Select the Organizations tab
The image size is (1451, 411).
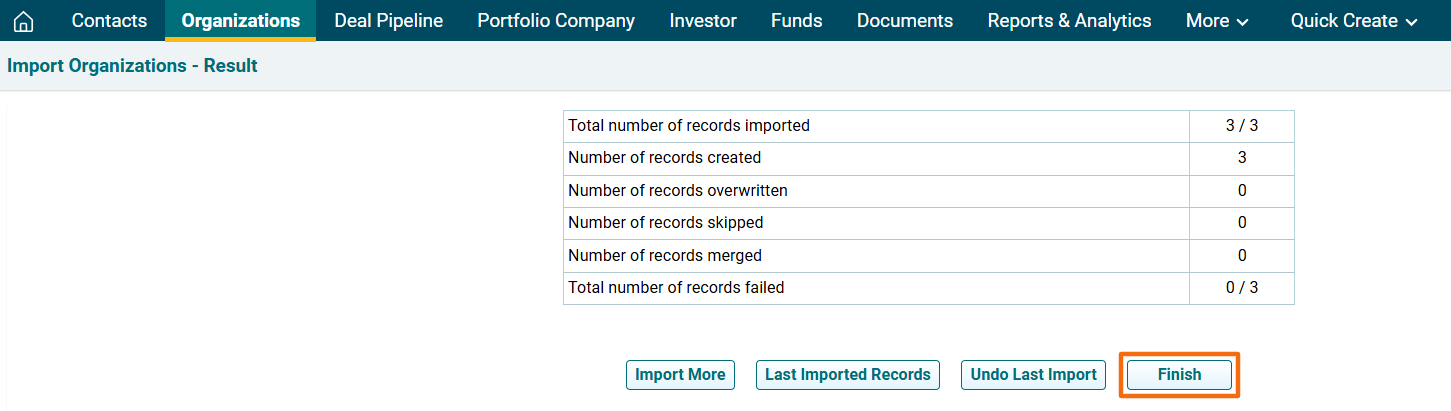click(240, 21)
